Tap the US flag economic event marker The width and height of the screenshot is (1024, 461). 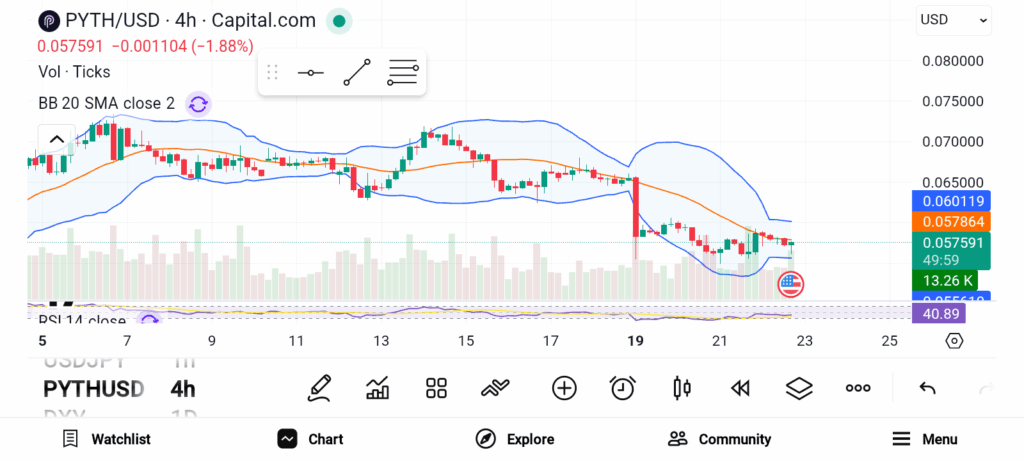(x=790, y=284)
